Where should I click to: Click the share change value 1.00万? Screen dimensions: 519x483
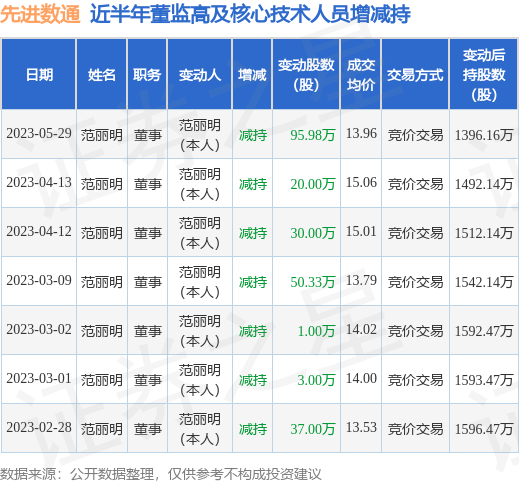316,331
